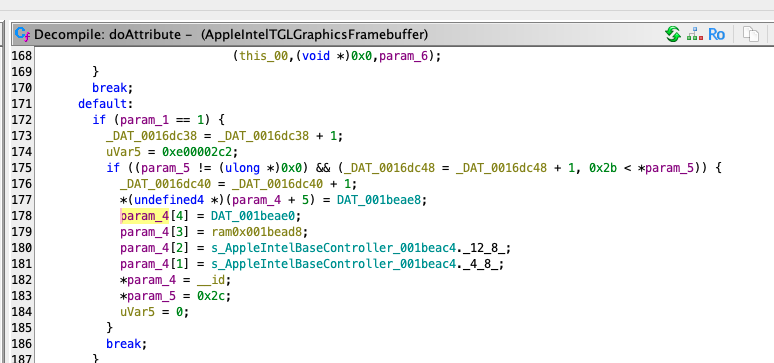Click the Re-decompile refresh icon
This screenshot has height=363, width=774.
click(673, 34)
